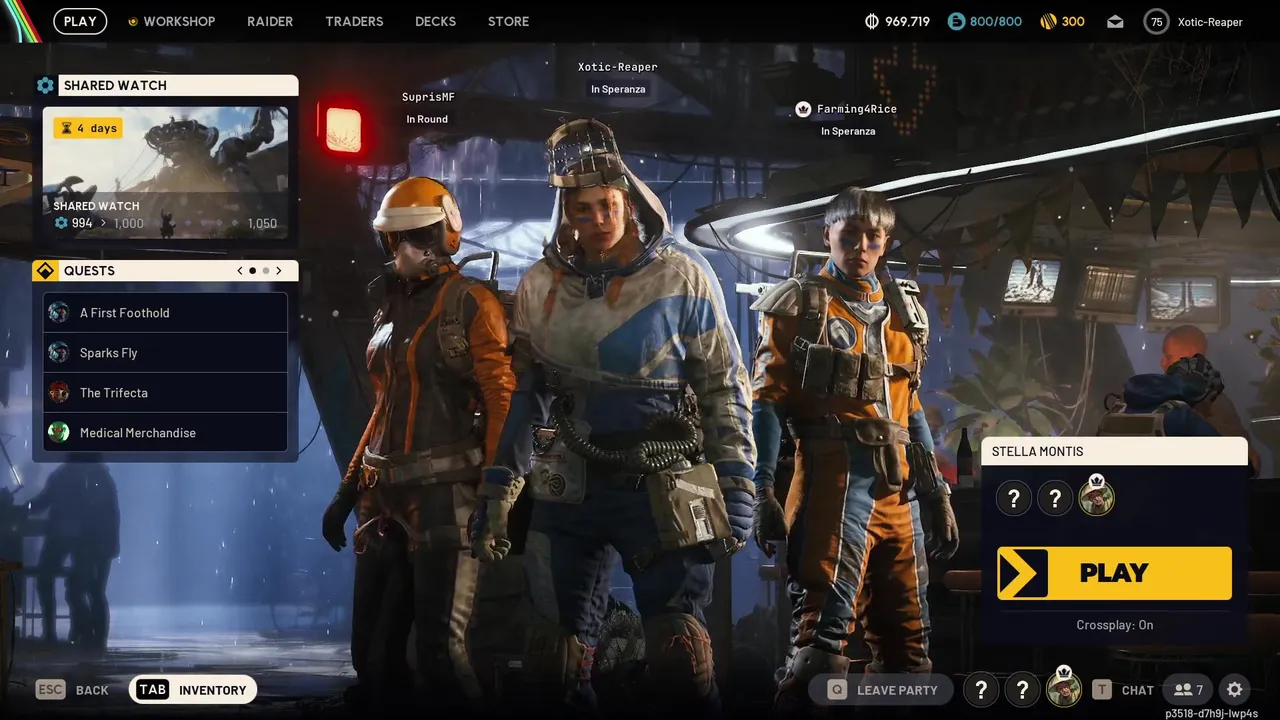Screen dimensions: 1280x720
Task: Click the STELLA MONTIS map title
Action: [1037, 451]
